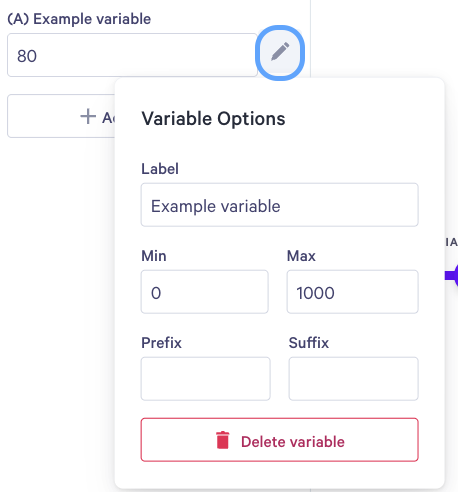Click the Label caption above the text field
This screenshot has height=492, width=458.
(x=160, y=169)
